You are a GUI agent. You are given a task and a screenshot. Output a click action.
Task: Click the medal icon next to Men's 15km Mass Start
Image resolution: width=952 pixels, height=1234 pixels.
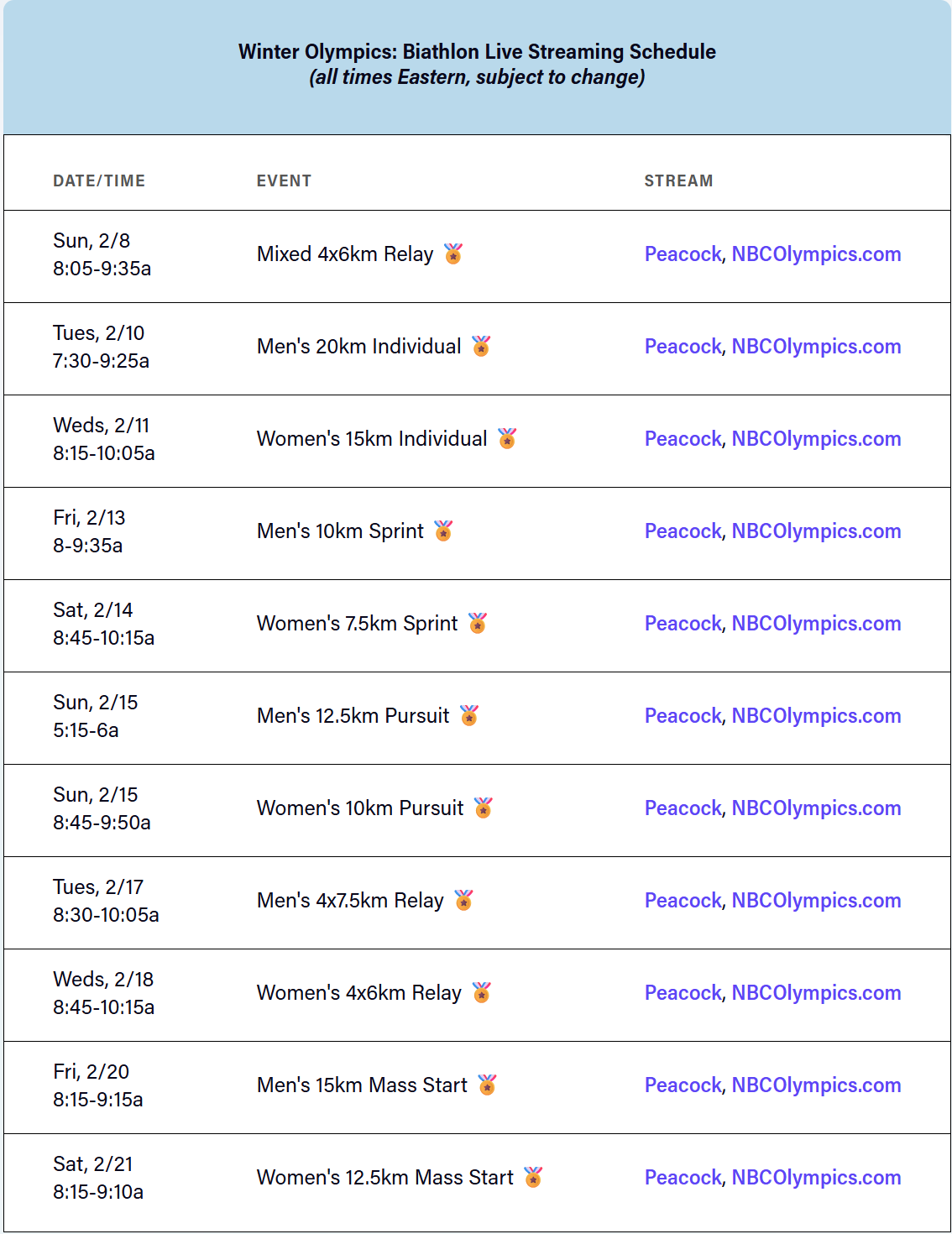pos(487,1085)
